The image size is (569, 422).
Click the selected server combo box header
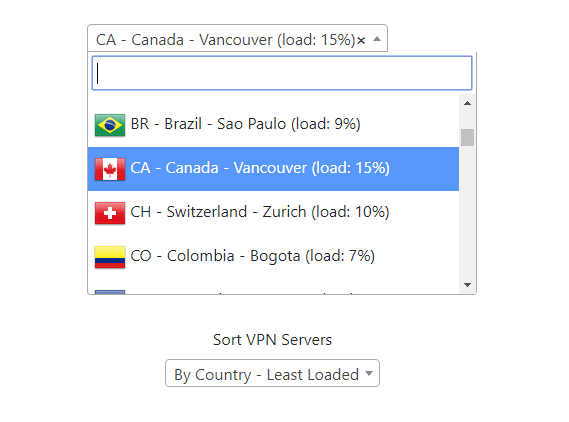click(x=237, y=38)
